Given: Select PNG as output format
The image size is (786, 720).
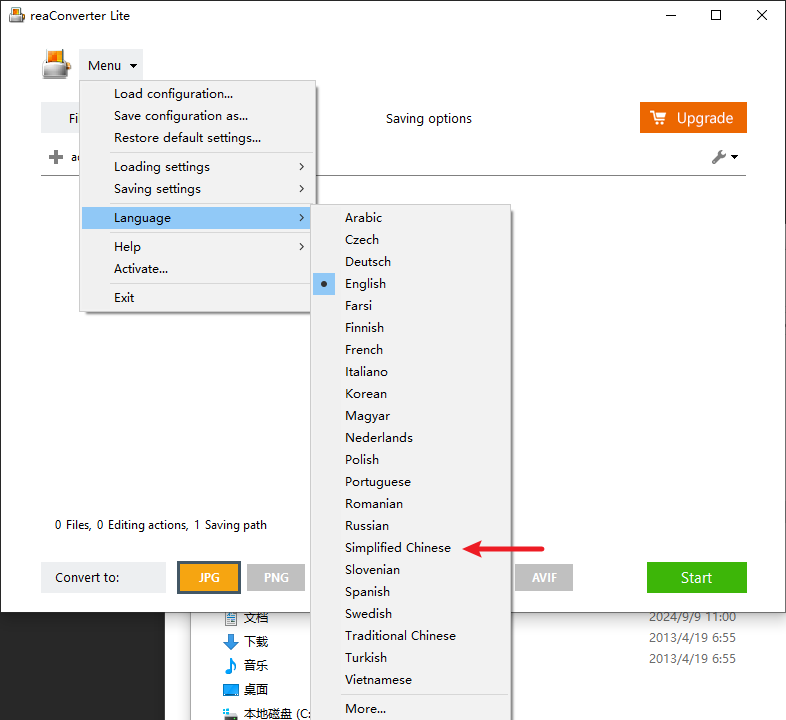Looking at the screenshot, I should point(276,578).
